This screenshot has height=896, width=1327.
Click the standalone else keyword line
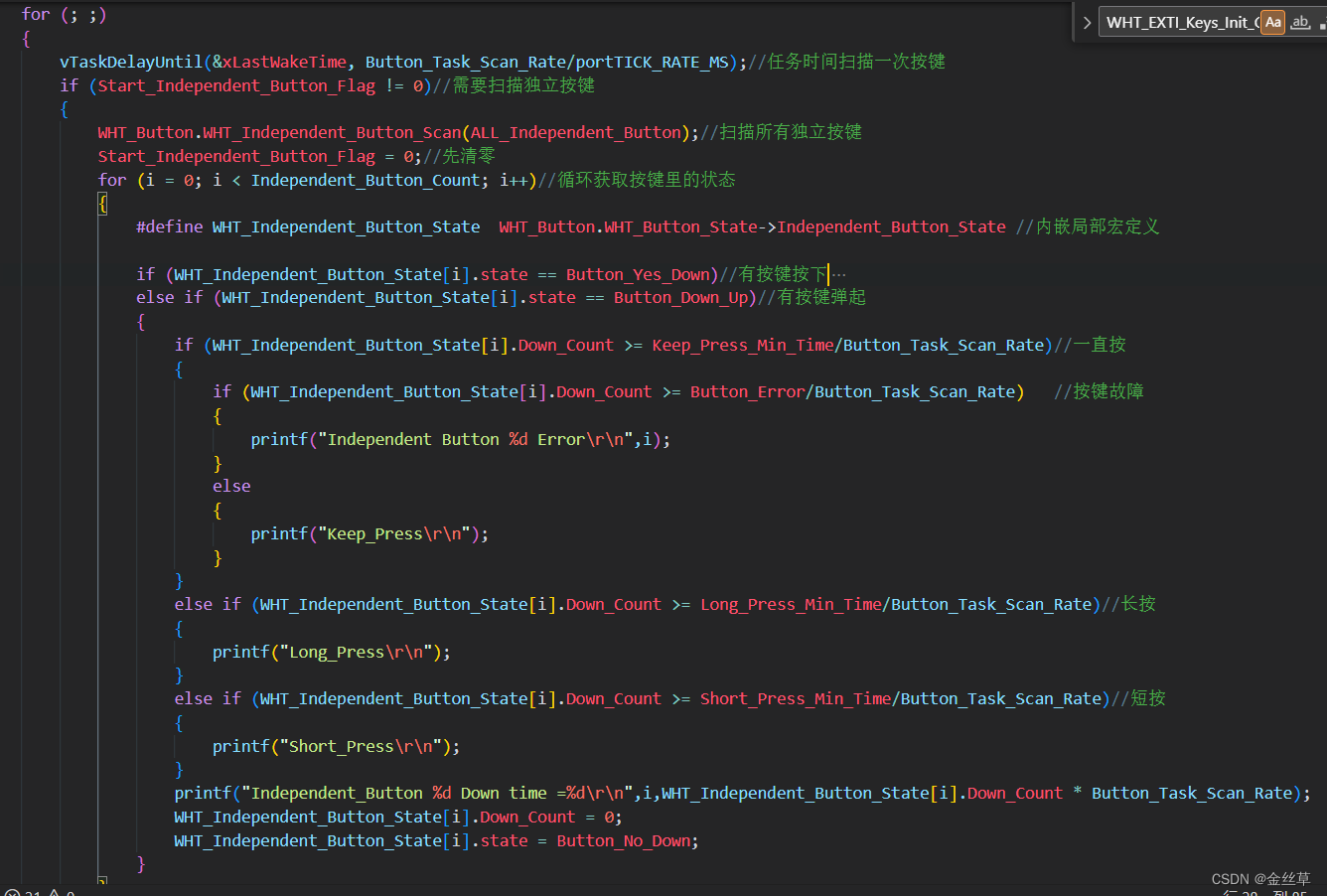tap(231, 486)
